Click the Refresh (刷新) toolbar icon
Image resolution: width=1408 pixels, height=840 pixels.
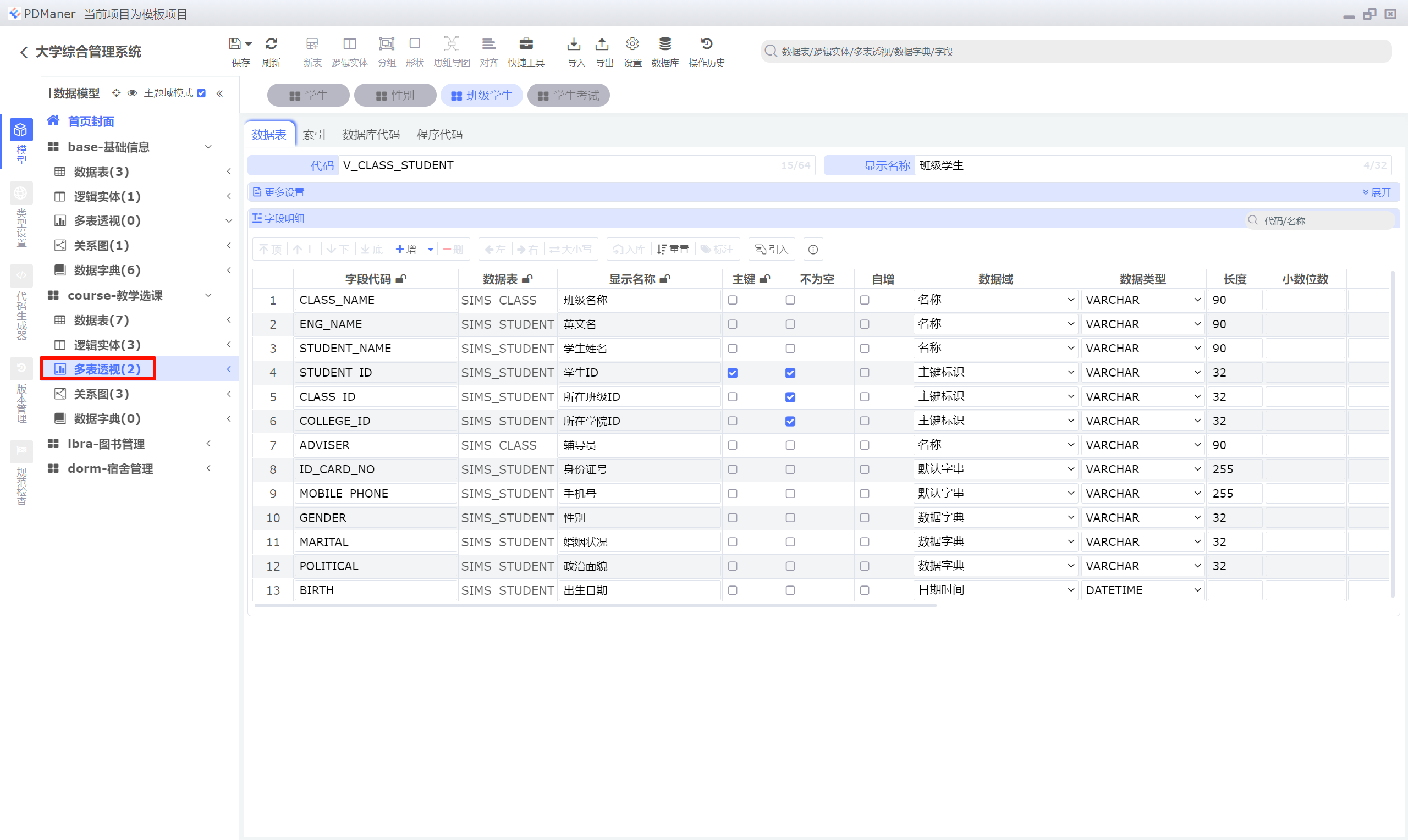(x=271, y=45)
